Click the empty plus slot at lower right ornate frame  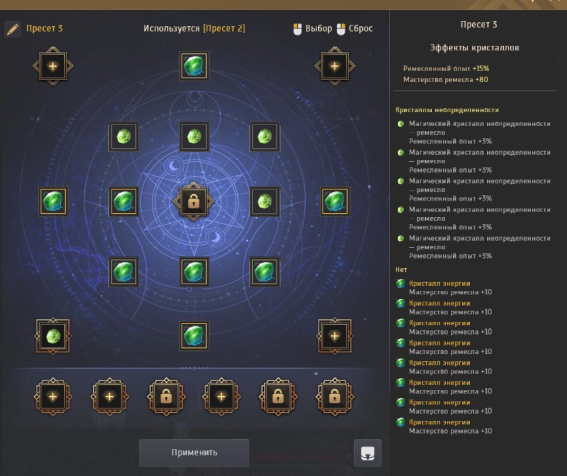(x=335, y=336)
